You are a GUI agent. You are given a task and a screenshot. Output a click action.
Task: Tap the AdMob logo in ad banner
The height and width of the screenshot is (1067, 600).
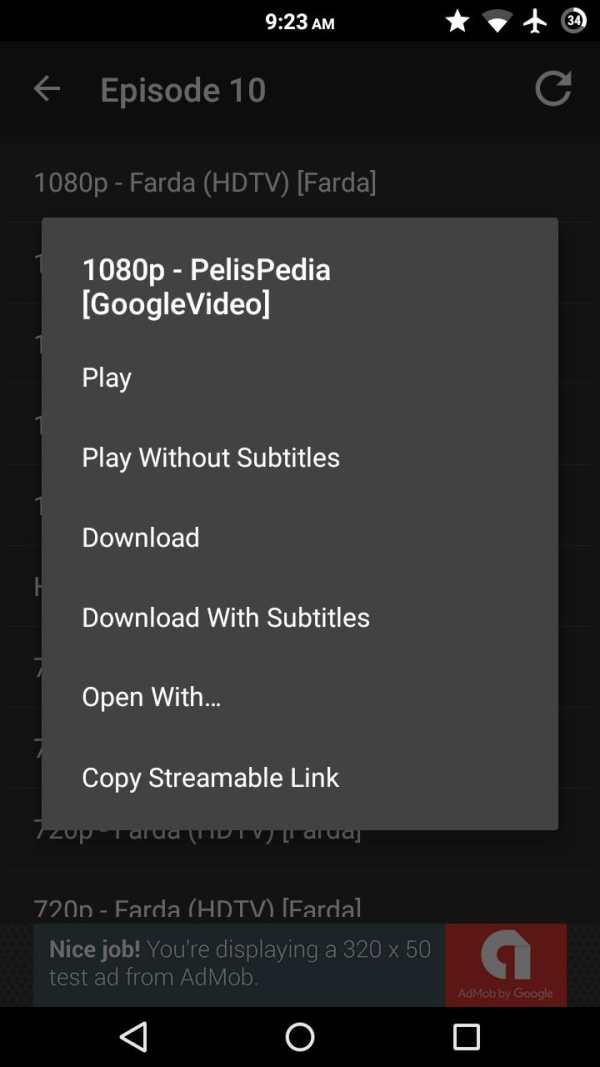505,964
